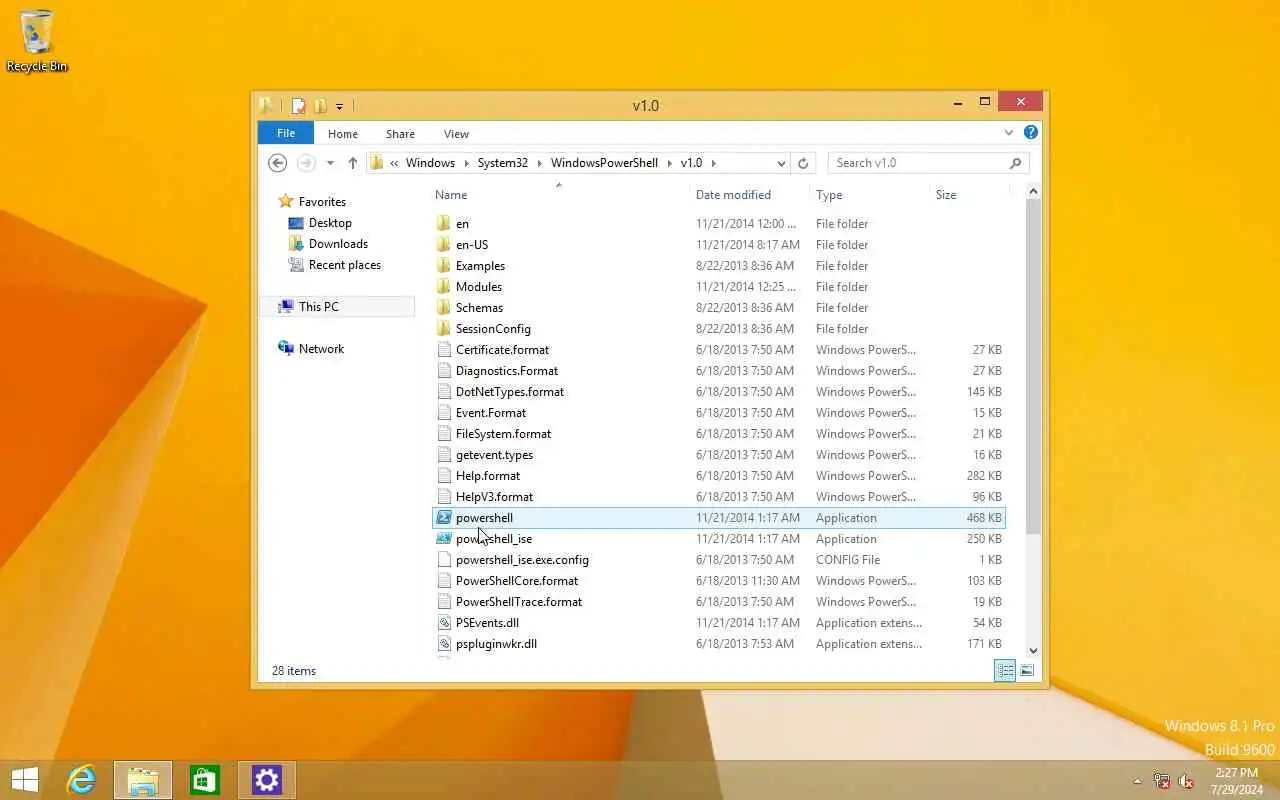1280x800 pixels.
Task: Select PowerShellCore.format file name
Action: (516, 581)
